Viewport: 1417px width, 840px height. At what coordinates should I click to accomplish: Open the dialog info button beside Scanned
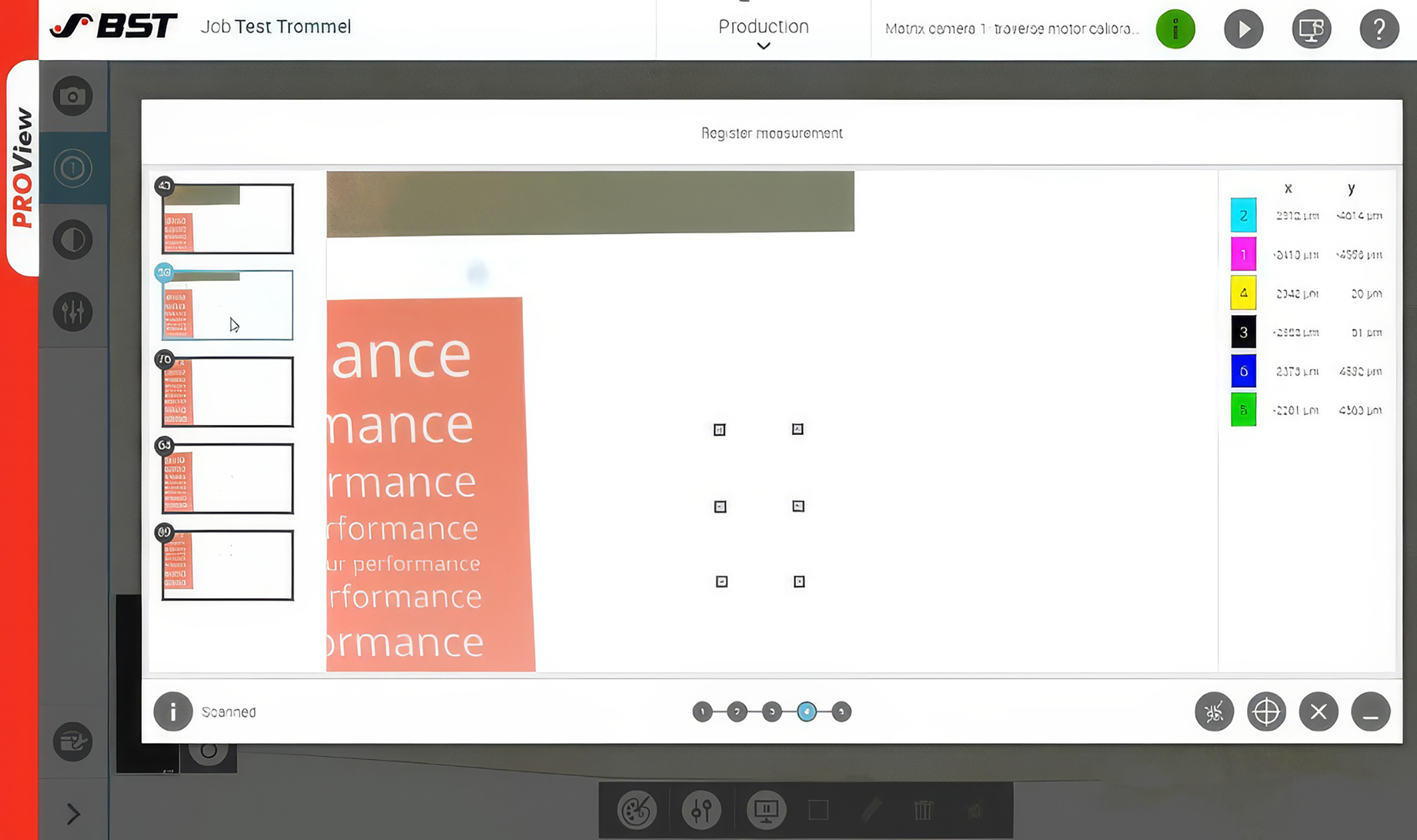173,711
